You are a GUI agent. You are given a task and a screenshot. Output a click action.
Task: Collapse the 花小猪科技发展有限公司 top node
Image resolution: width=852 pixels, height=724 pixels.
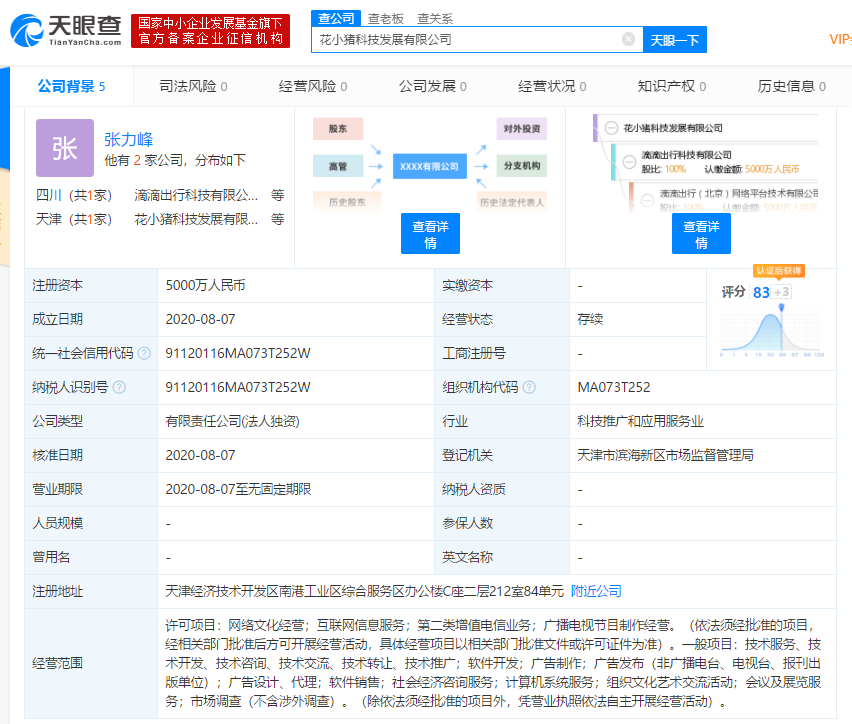point(611,130)
